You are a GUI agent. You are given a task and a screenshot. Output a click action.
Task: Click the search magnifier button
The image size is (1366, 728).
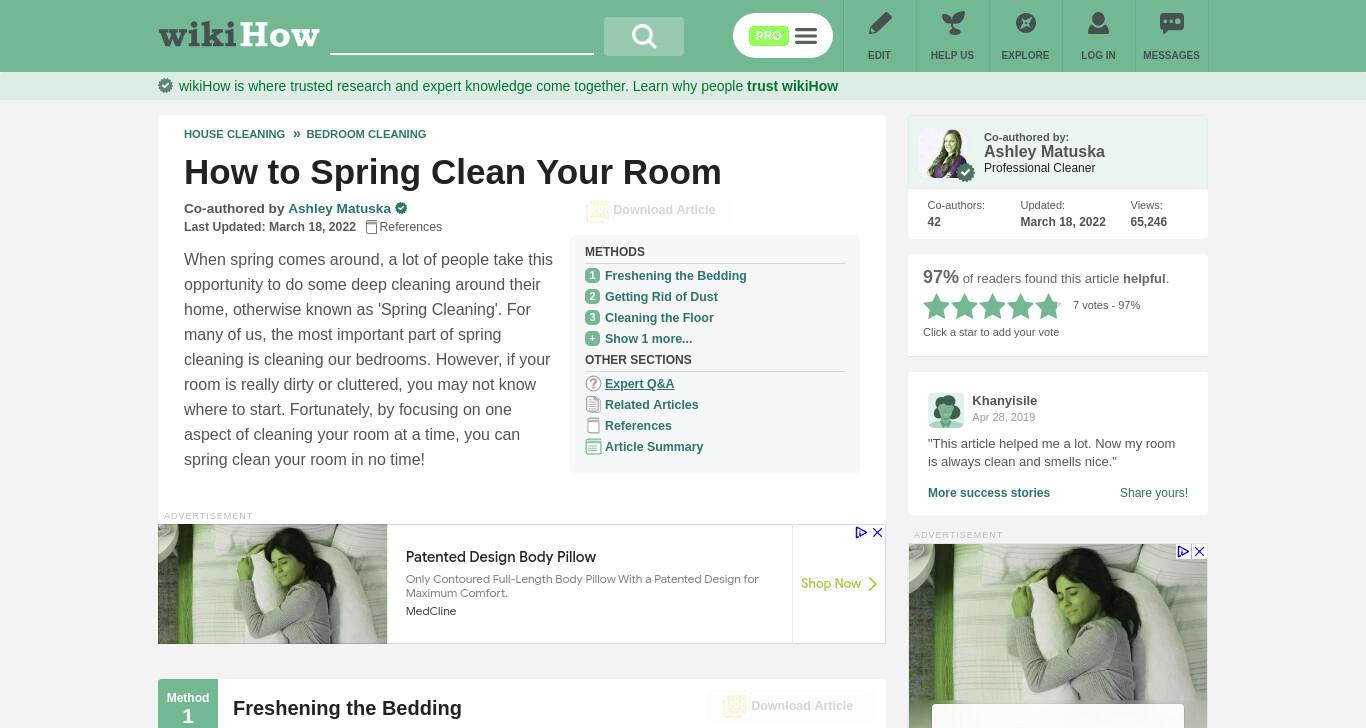pos(644,36)
